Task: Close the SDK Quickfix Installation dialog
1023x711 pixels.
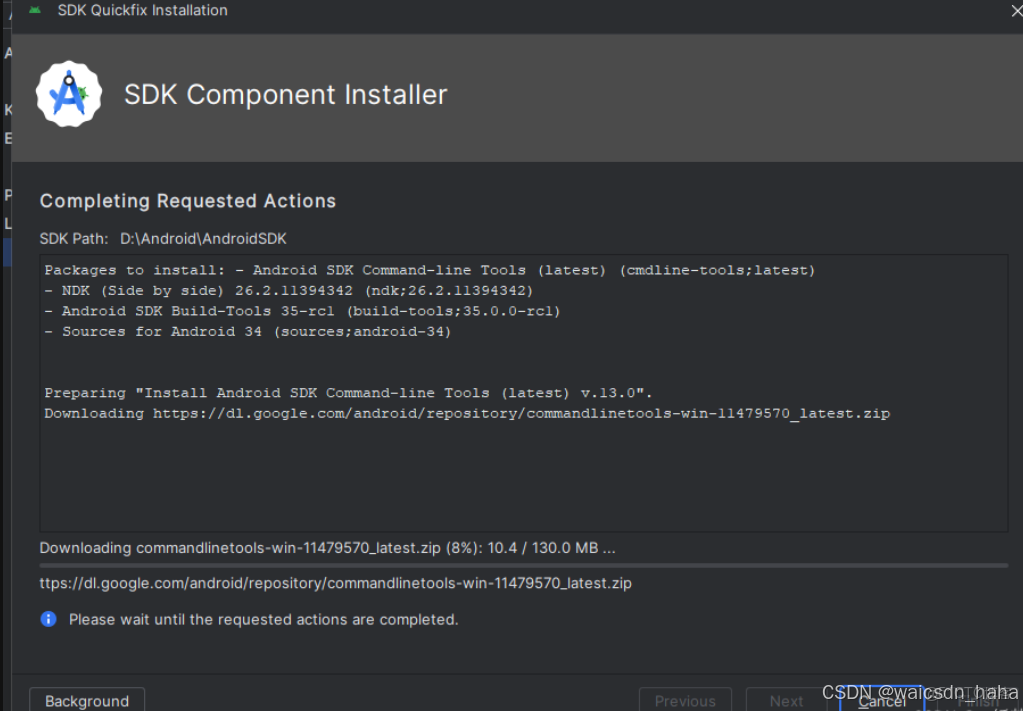Action: pyautogui.click(x=1015, y=11)
